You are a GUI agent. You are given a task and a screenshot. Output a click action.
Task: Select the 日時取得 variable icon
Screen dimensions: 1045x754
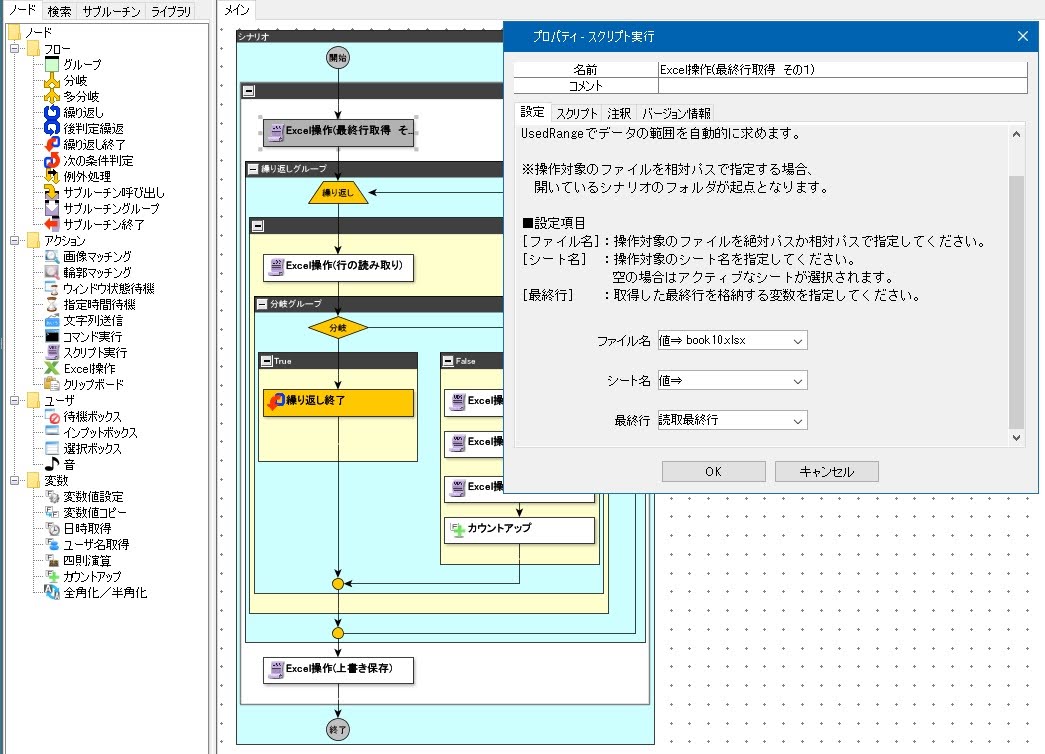[x=52, y=529]
